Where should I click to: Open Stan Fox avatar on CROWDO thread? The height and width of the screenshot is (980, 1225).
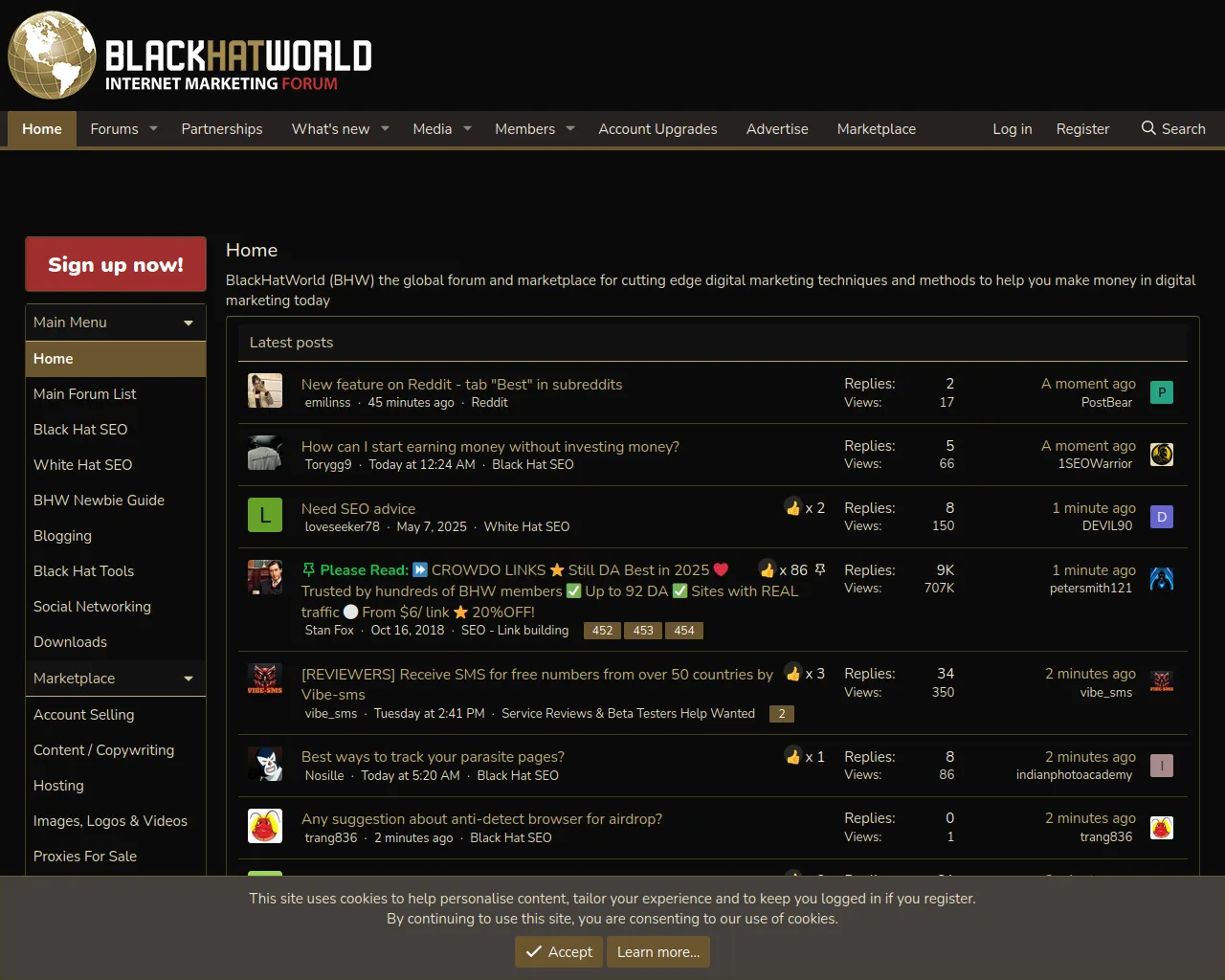(265, 577)
